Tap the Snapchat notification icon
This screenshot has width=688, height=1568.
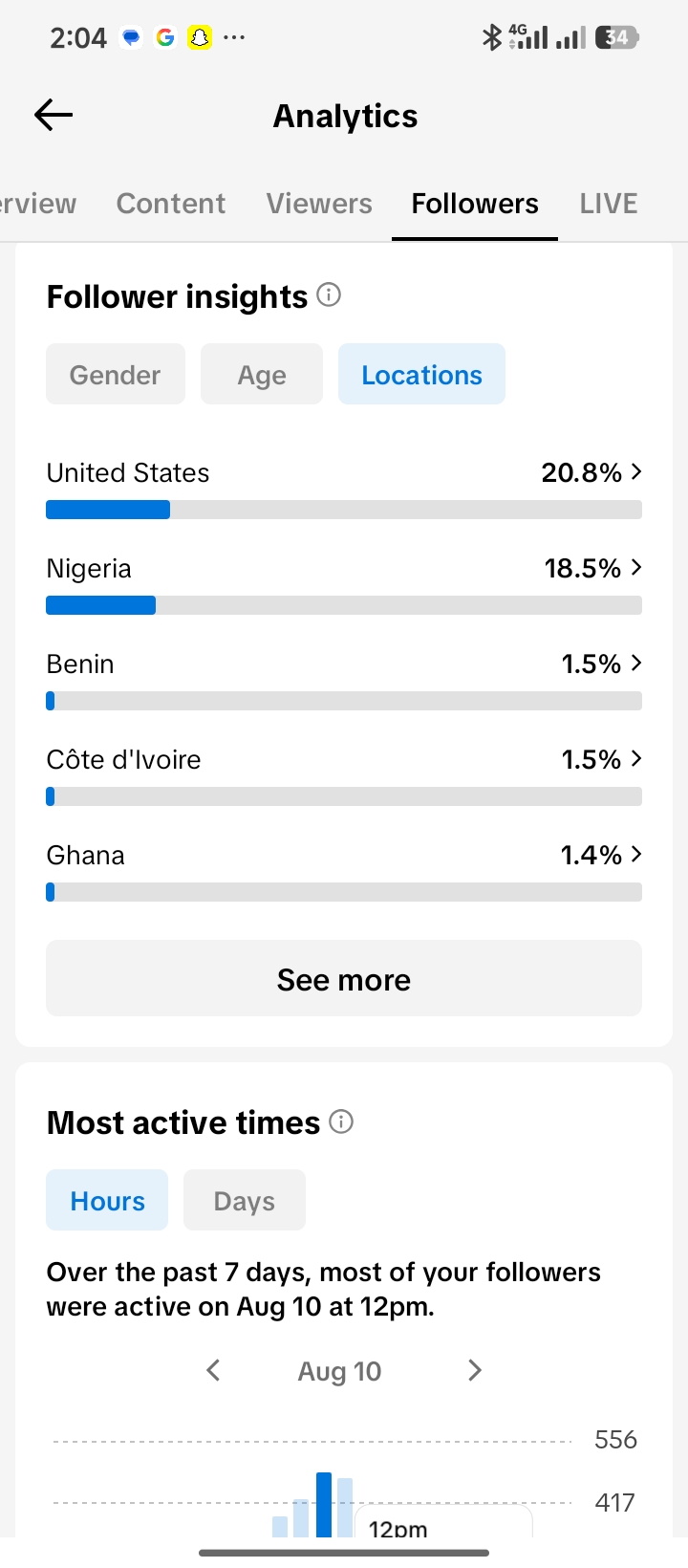(x=200, y=37)
